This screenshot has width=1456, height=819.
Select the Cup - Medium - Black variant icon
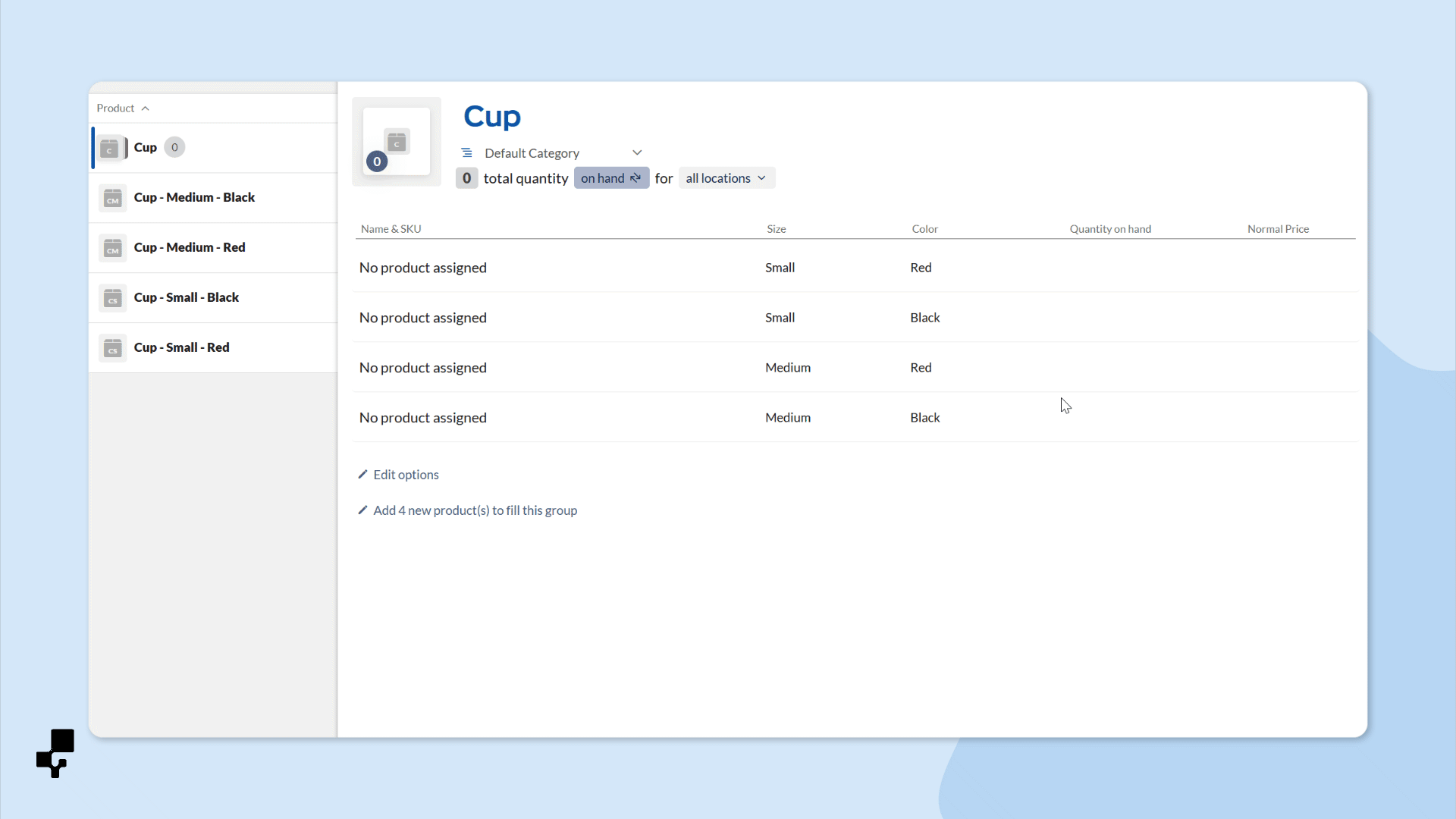coord(111,197)
